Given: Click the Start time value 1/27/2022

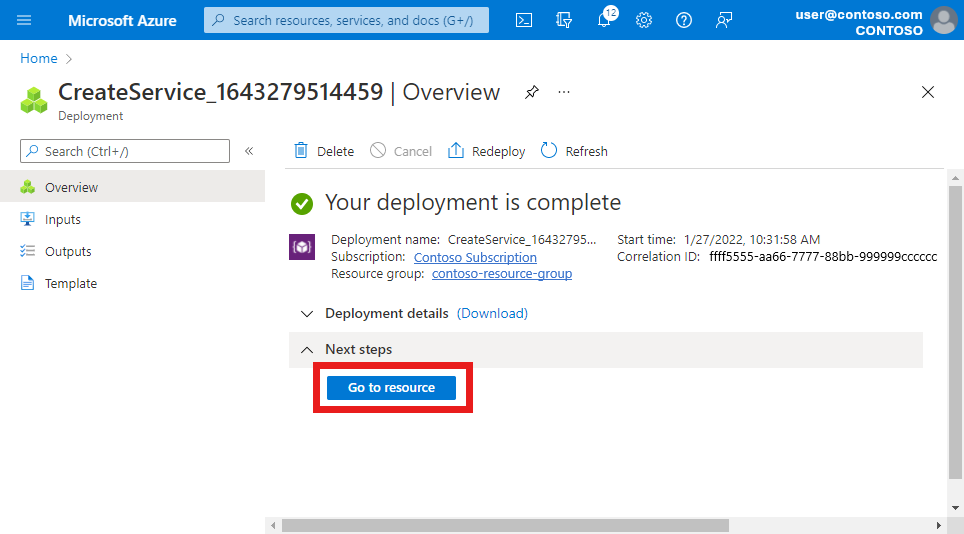Looking at the screenshot, I should tap(751, 240).
